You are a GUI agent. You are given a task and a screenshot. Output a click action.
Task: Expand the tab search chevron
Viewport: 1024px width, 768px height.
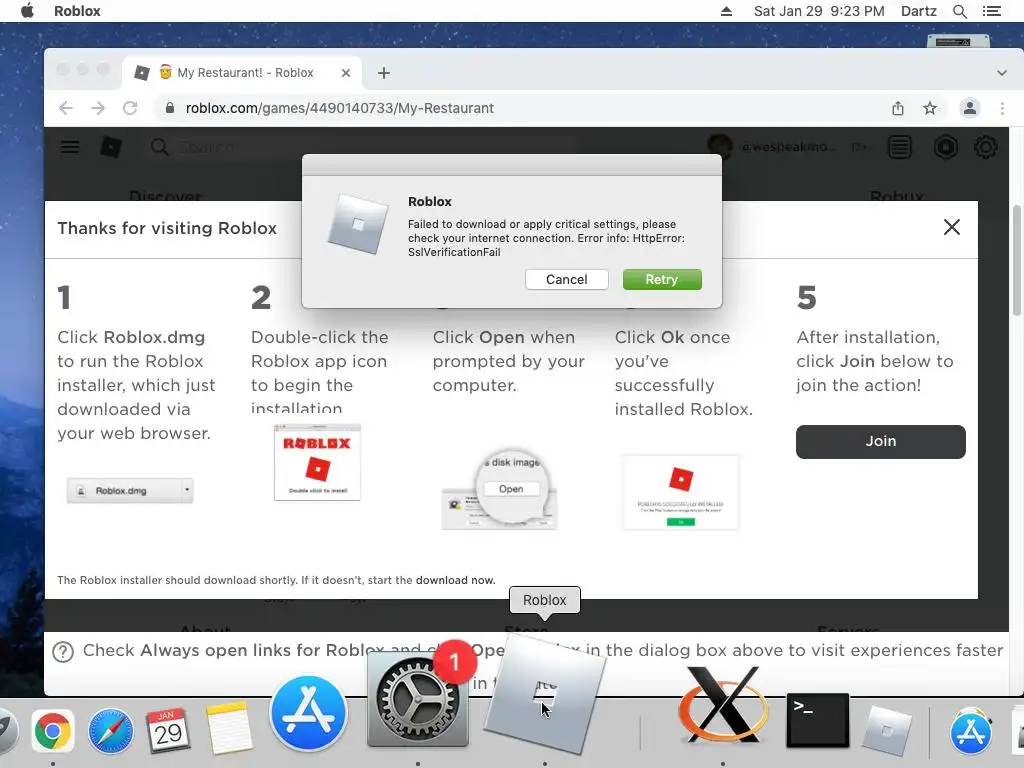tap(1002, 73)
